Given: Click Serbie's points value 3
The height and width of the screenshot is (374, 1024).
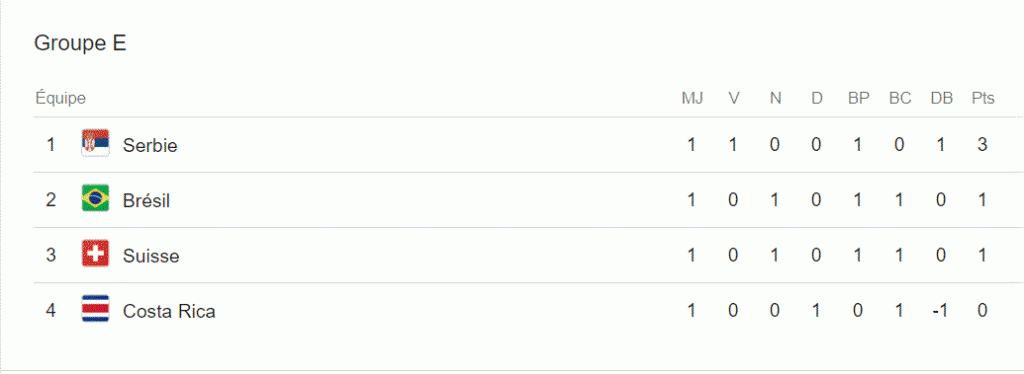Looking at the screenshot, I should click(982, 145).
